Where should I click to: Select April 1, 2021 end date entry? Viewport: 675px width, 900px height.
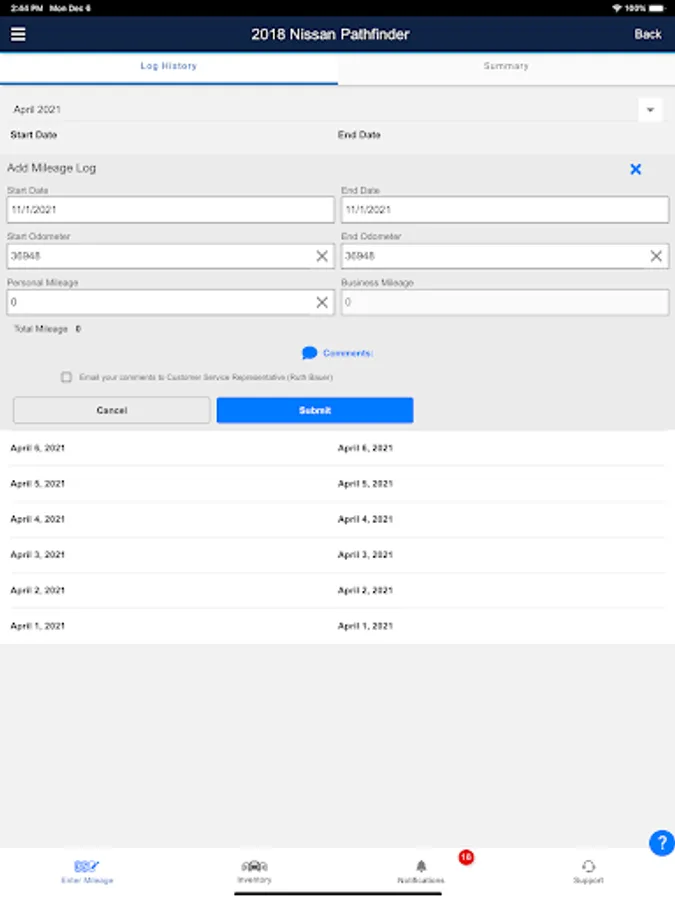tap(365, 626)
